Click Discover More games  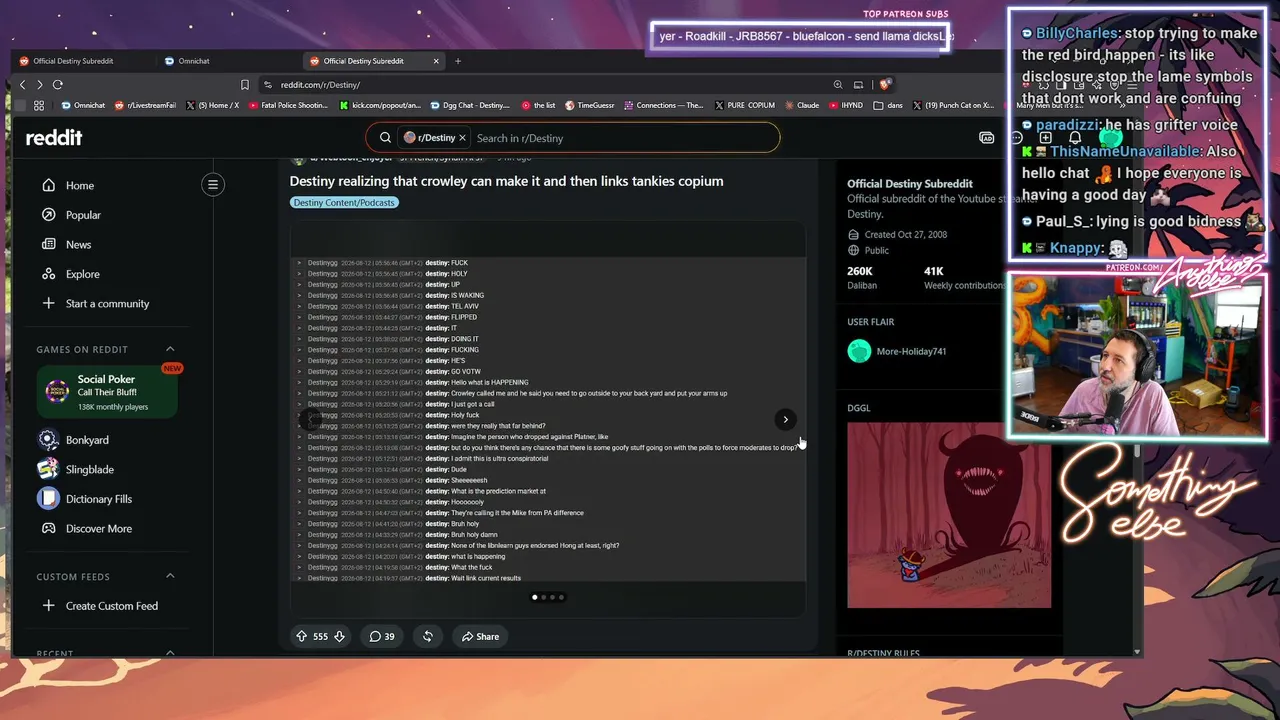pos(99,529)
